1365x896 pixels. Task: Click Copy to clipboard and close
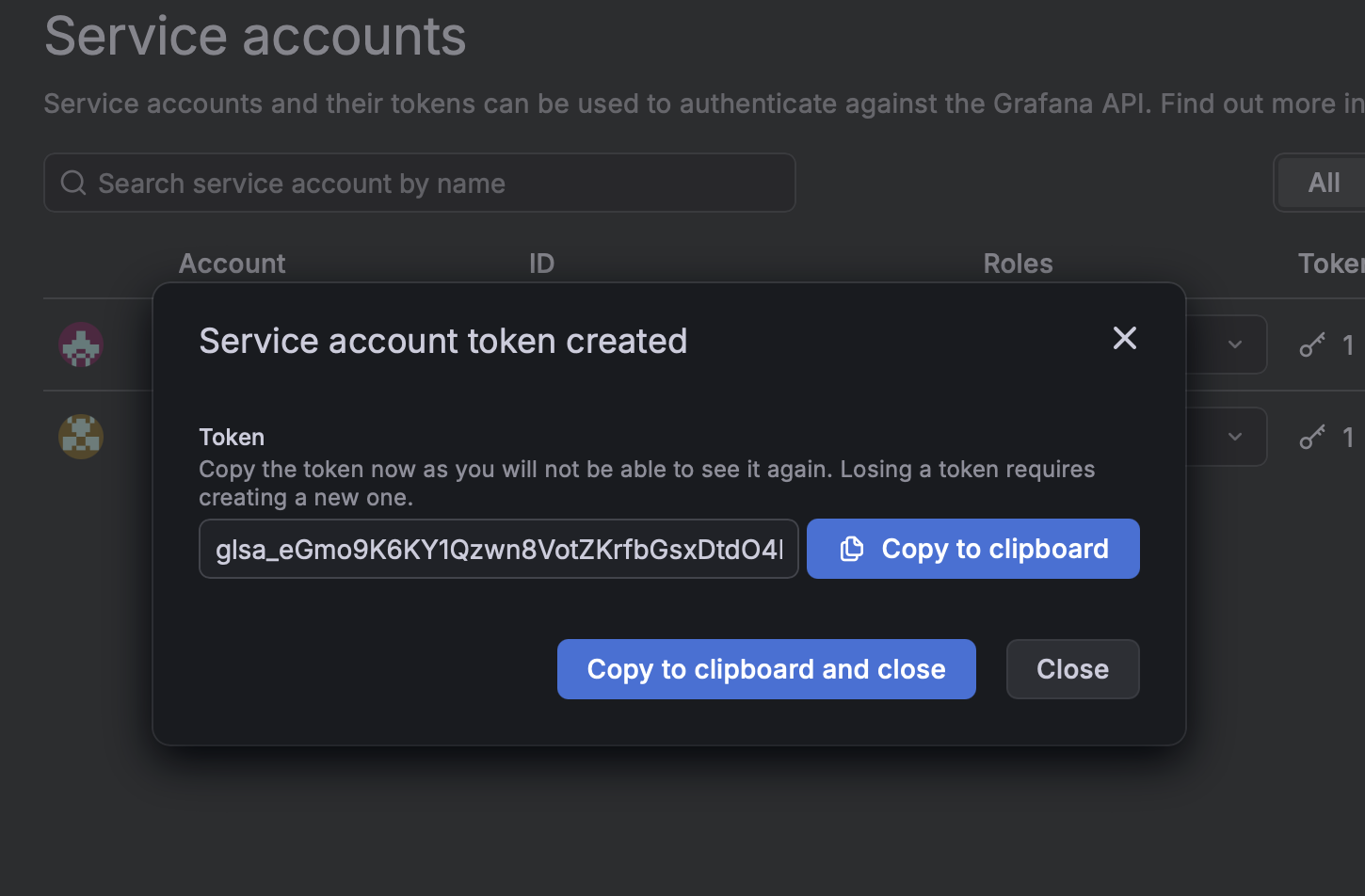tap(766, 669)
